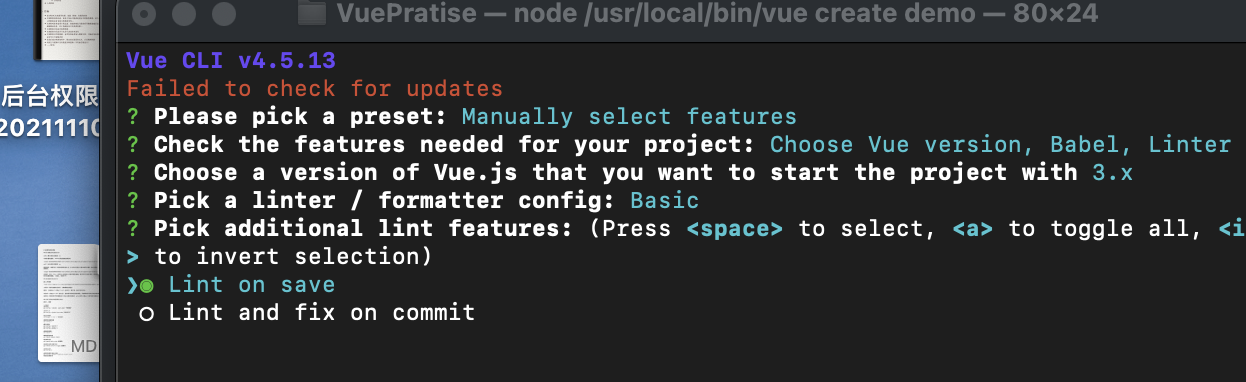Toggle the empty circle for Lint and fix on commit
The height and width of the screenshot is (382, 1246).
tap(147, 314)
